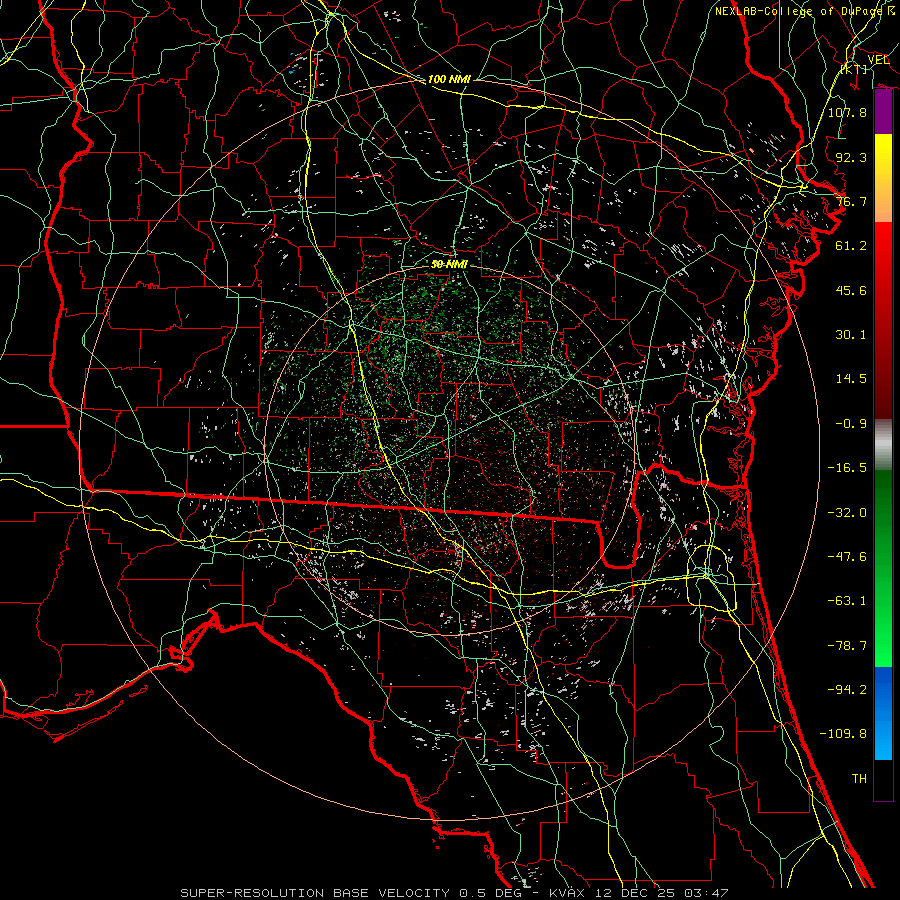900x900 pixels.
Task: Click the TH legend label
Action: coord(859,779)
